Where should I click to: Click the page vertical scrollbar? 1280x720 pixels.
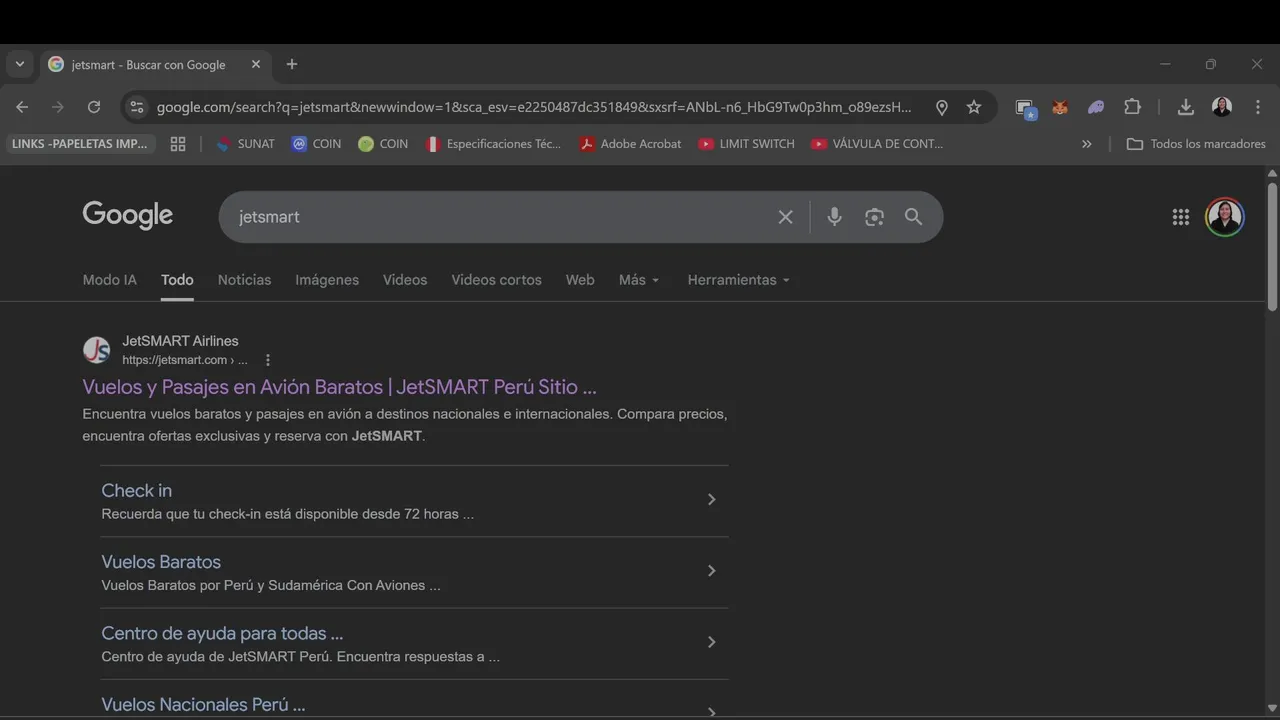pyautogui.click(x=1272, y=245)
